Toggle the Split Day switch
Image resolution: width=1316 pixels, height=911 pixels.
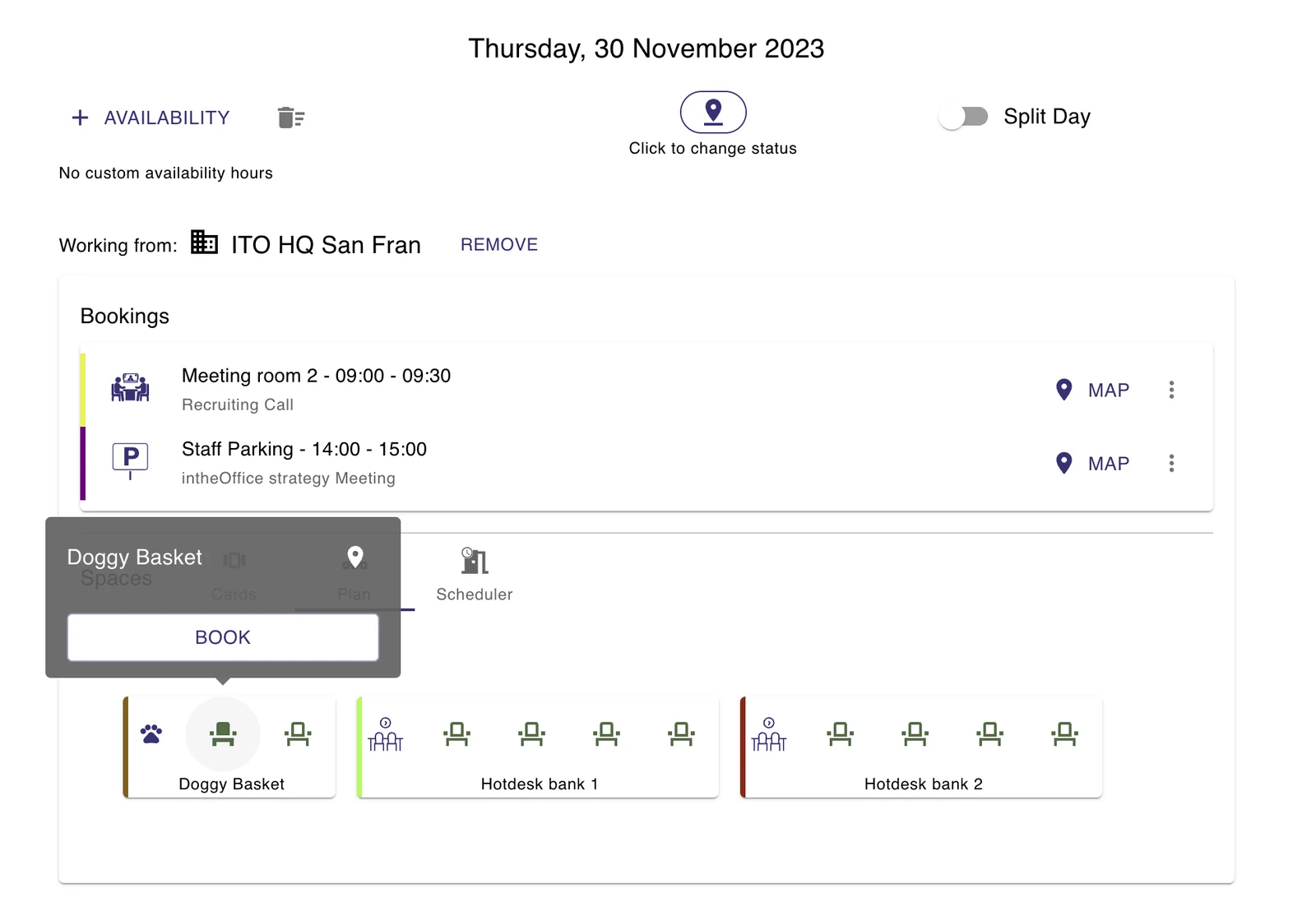coord(964,117)
